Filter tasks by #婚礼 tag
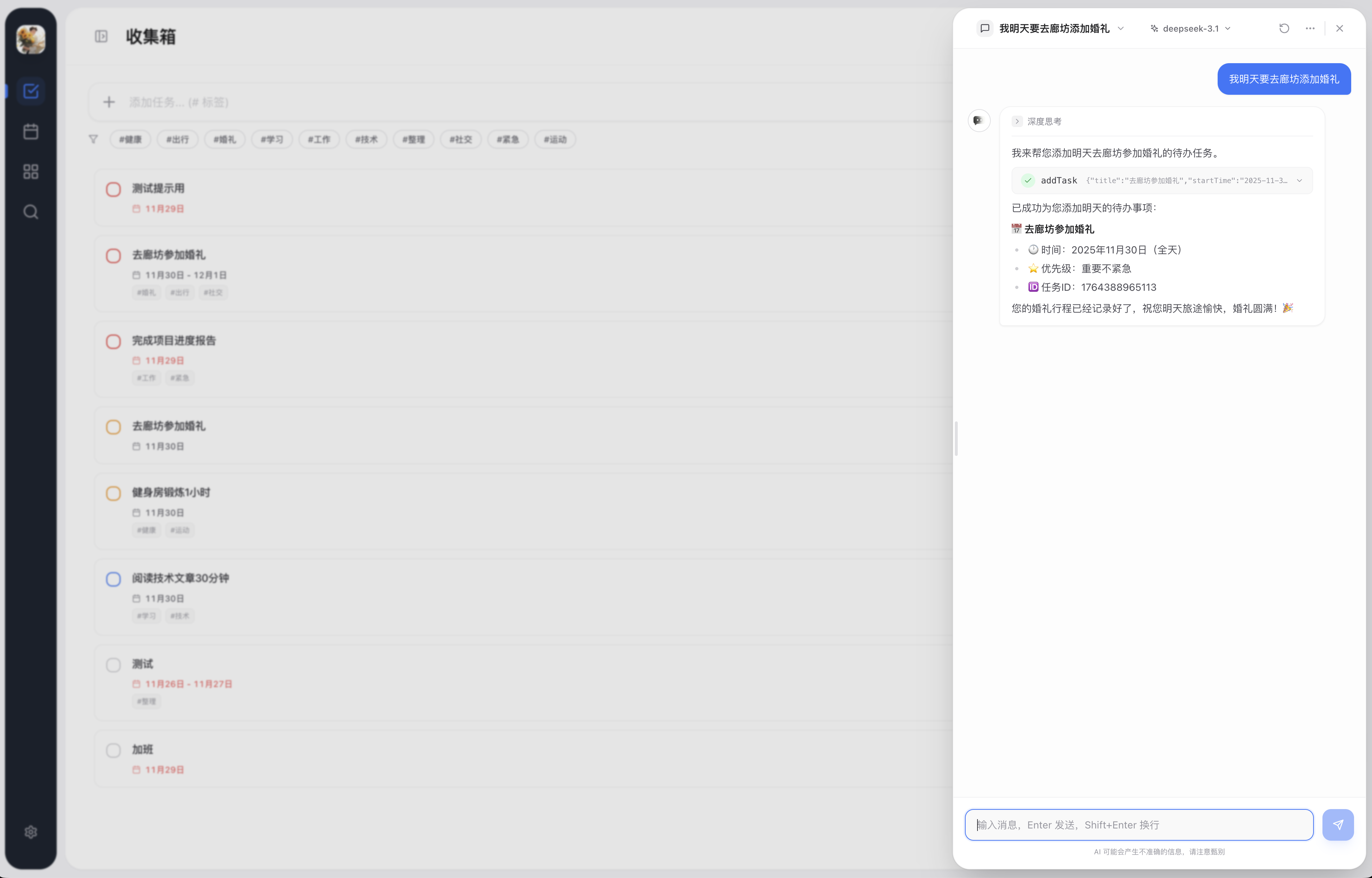The height and width of the screenshot is (878, 1372). [225, 139]
